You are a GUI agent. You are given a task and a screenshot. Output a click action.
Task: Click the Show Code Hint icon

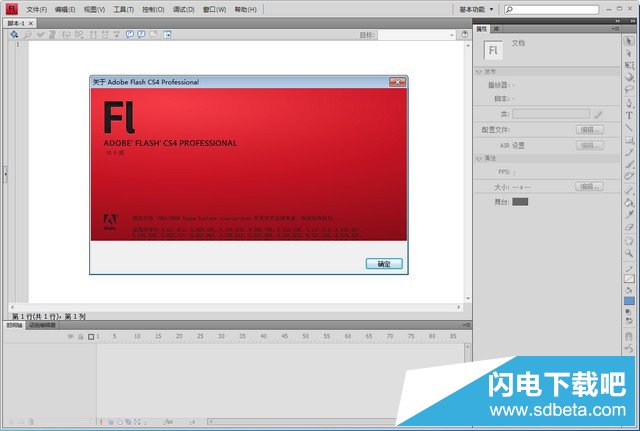click(66, 35)
